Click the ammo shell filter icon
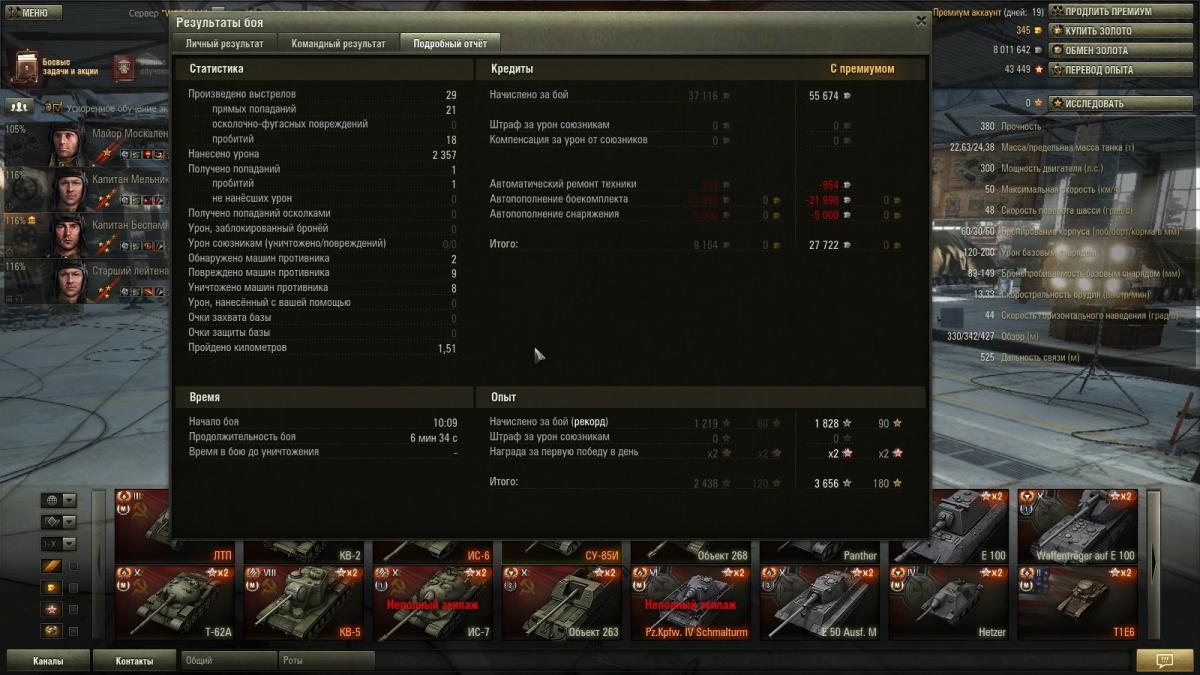Screen dimensions: 1200x675 (x=51, y=566)
